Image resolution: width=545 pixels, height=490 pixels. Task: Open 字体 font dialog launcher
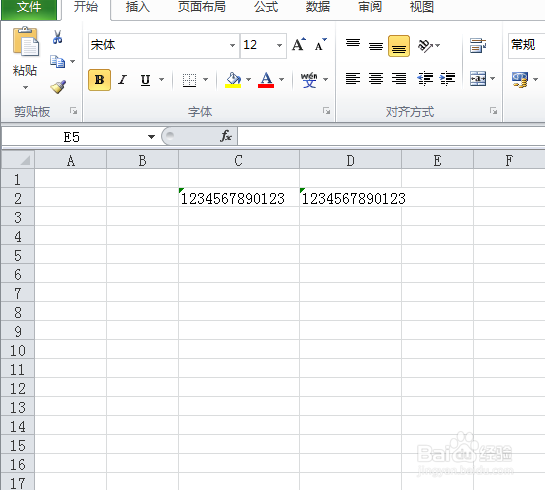326,111
